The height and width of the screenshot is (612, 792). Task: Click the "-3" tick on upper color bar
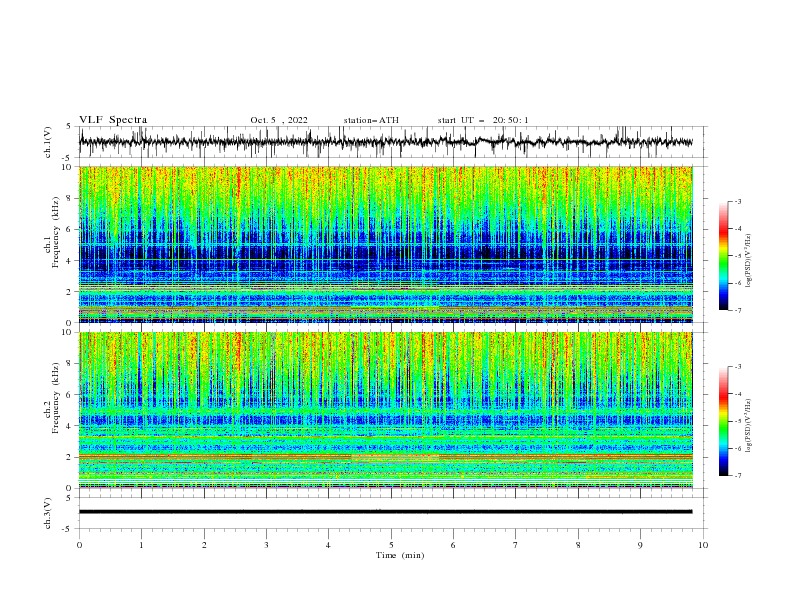tap(737, 201)
